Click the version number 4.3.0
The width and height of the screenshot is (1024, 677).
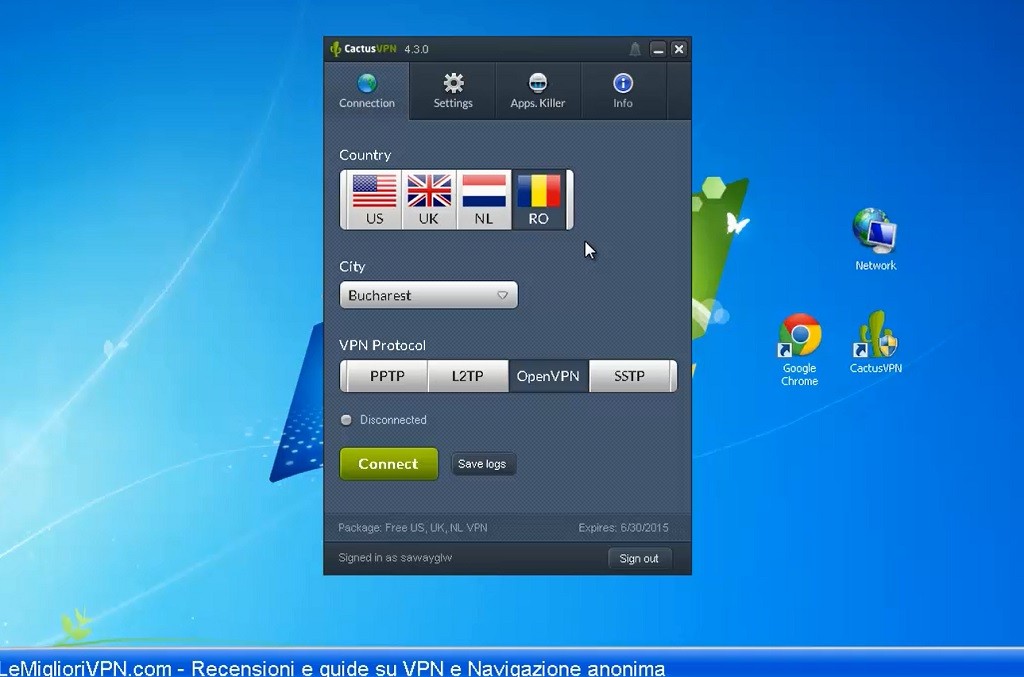(416, 49)
